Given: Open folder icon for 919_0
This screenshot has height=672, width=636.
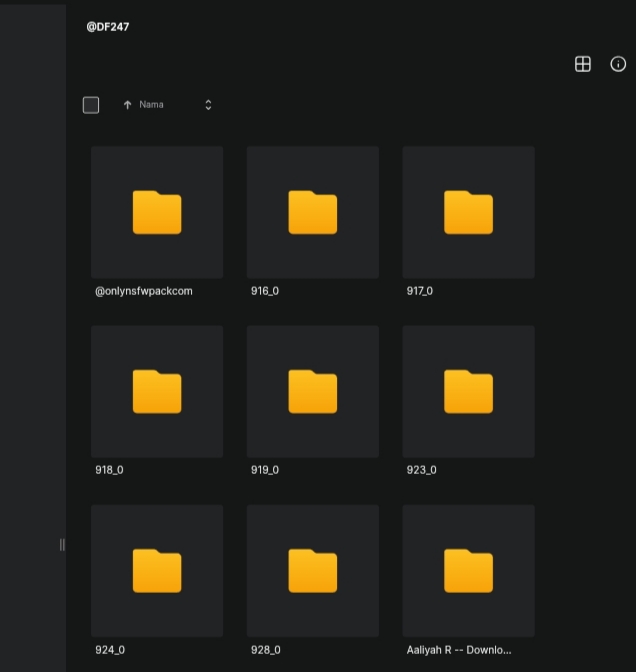Looking at the screenshot, I should point(312,391).
